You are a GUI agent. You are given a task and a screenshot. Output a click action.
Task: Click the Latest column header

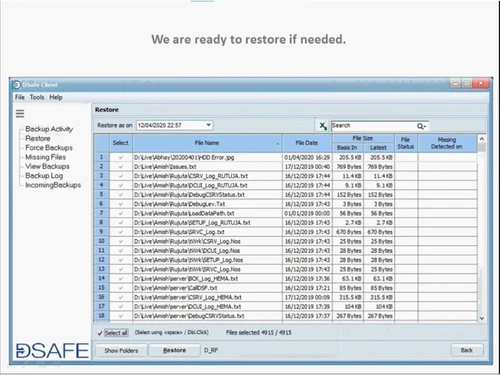379,148
